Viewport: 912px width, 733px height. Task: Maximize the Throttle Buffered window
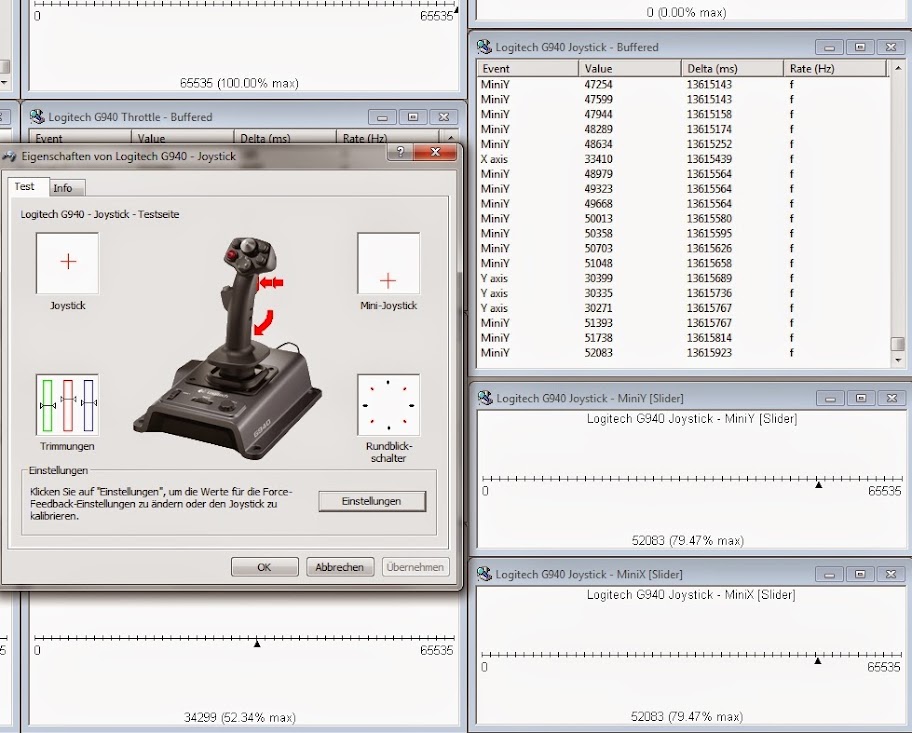pyautogui.click(x=413, y=117)
